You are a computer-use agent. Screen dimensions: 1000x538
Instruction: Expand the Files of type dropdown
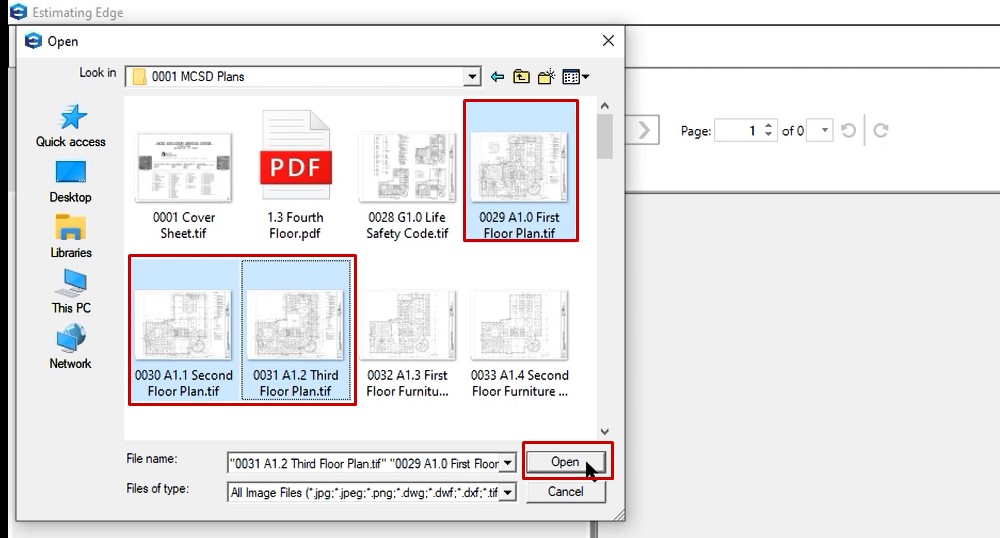tap(508, 492)
